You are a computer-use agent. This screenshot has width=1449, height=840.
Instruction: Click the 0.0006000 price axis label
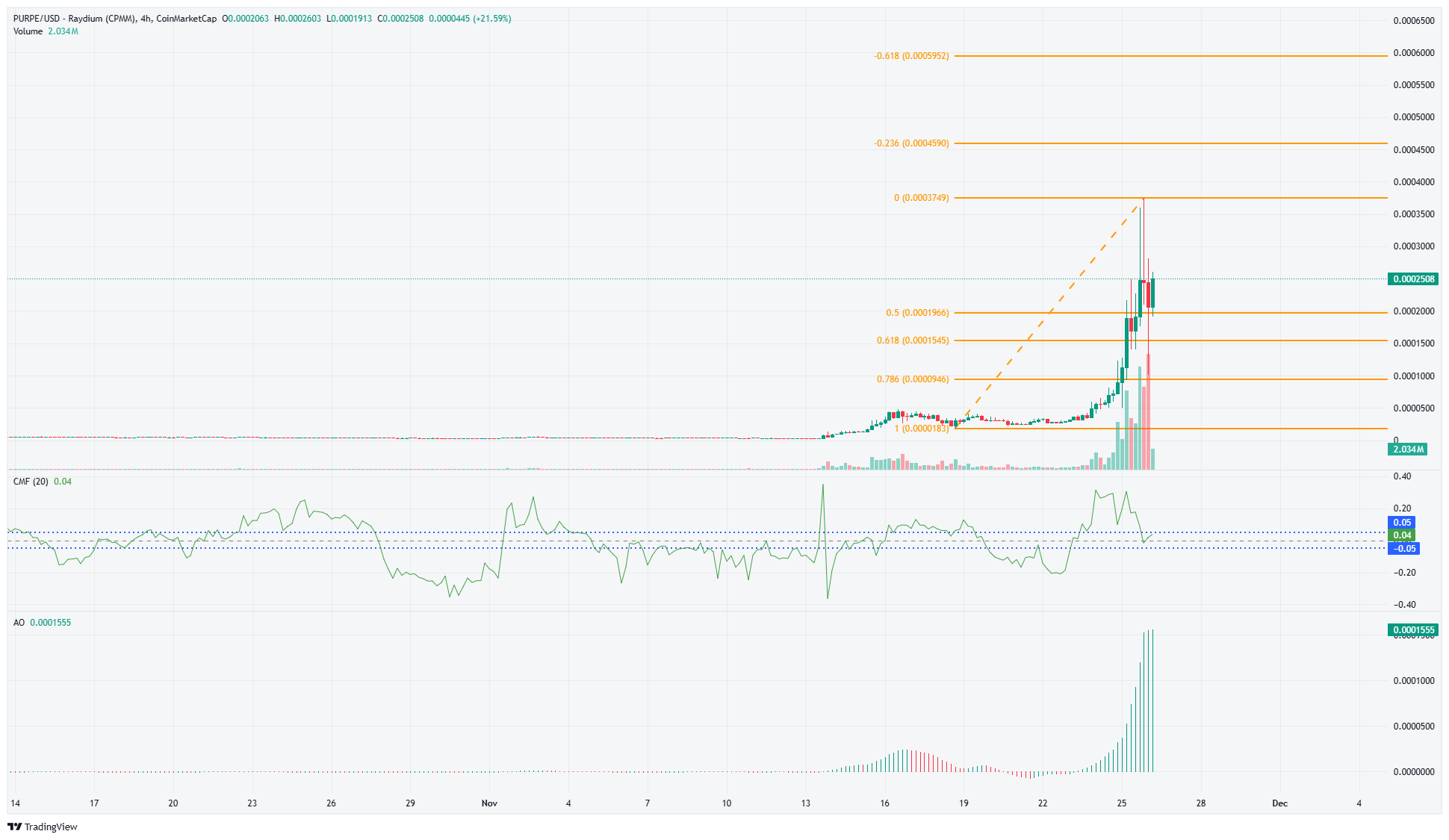coord(1413,53)
